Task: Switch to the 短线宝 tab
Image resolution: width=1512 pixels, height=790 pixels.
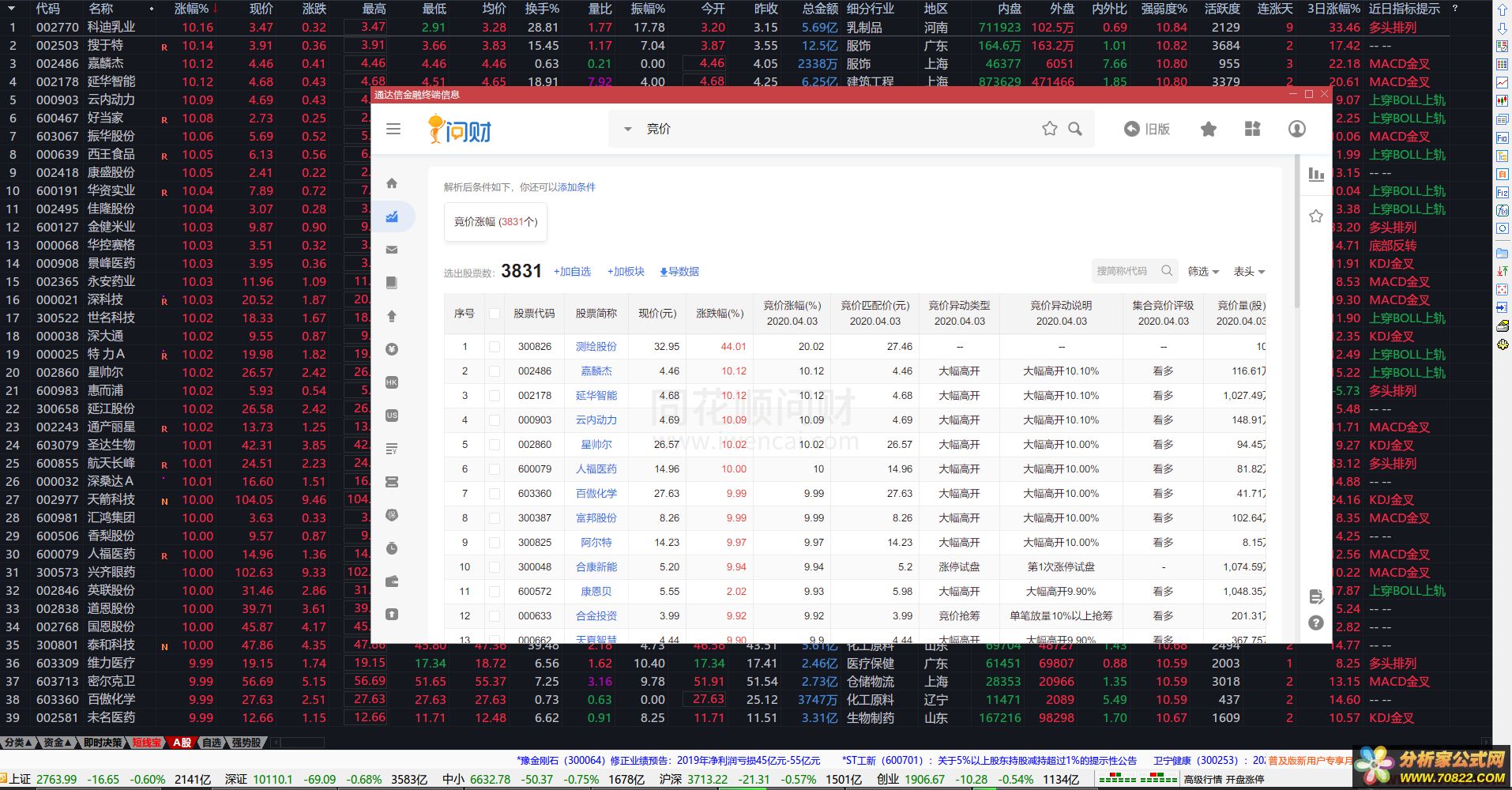Action: [x=147, y=743]
